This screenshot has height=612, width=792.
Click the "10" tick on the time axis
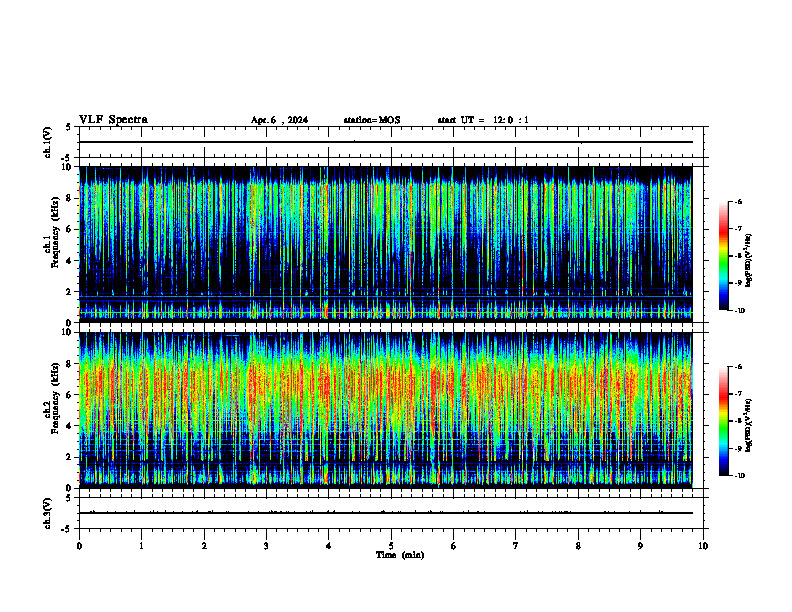click(x=703, y=546)
